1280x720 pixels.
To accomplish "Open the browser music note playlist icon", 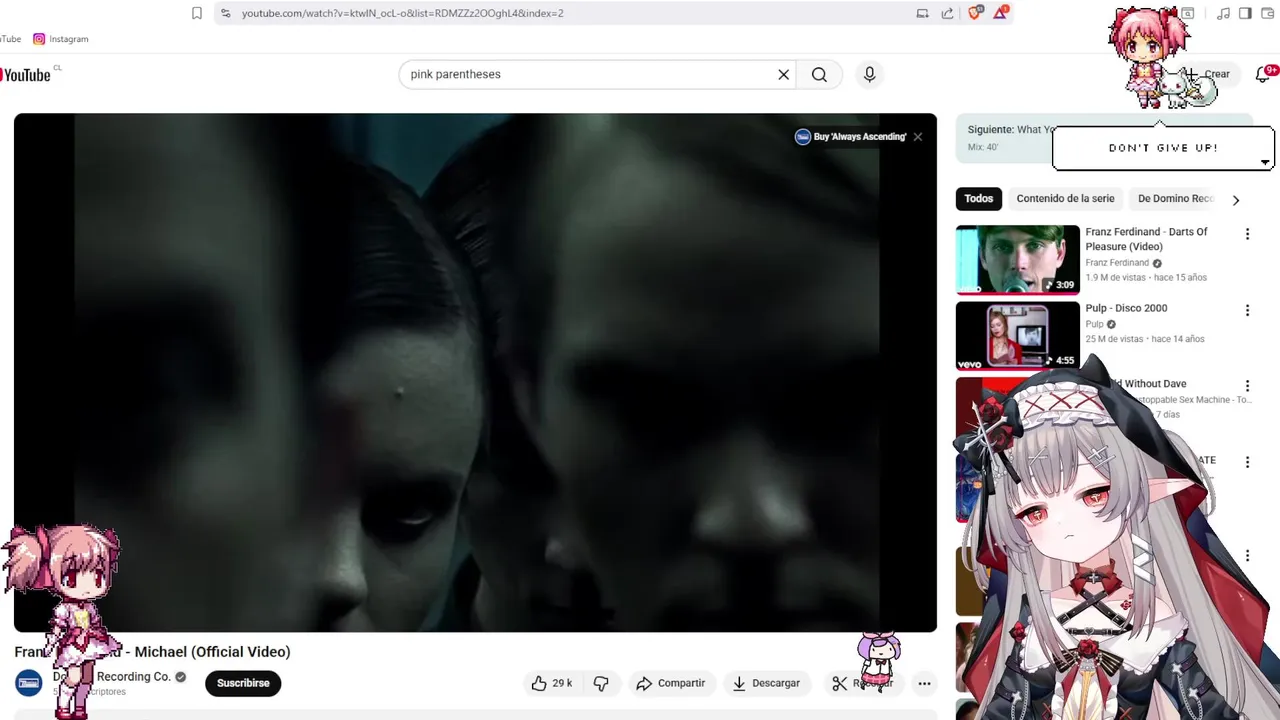I will tap(1223, 13).
